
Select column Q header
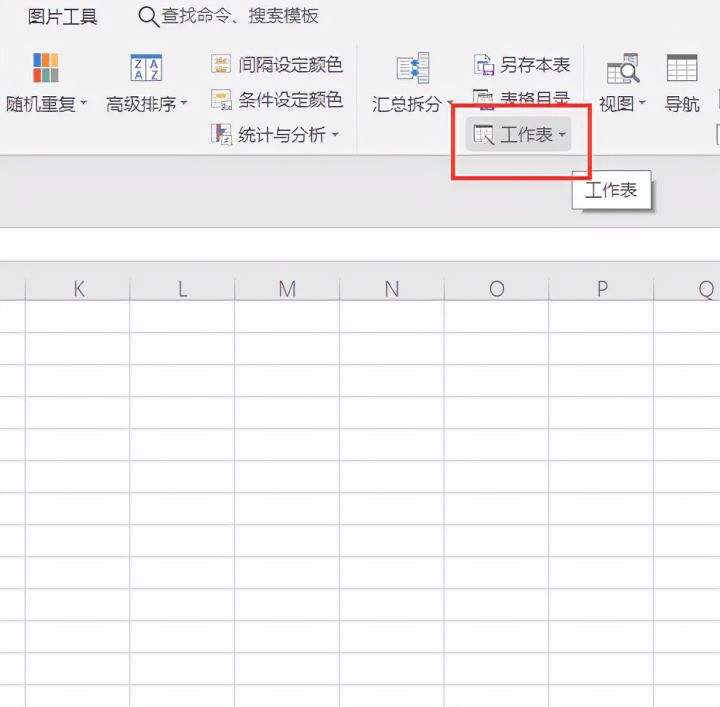click(687, 289)
